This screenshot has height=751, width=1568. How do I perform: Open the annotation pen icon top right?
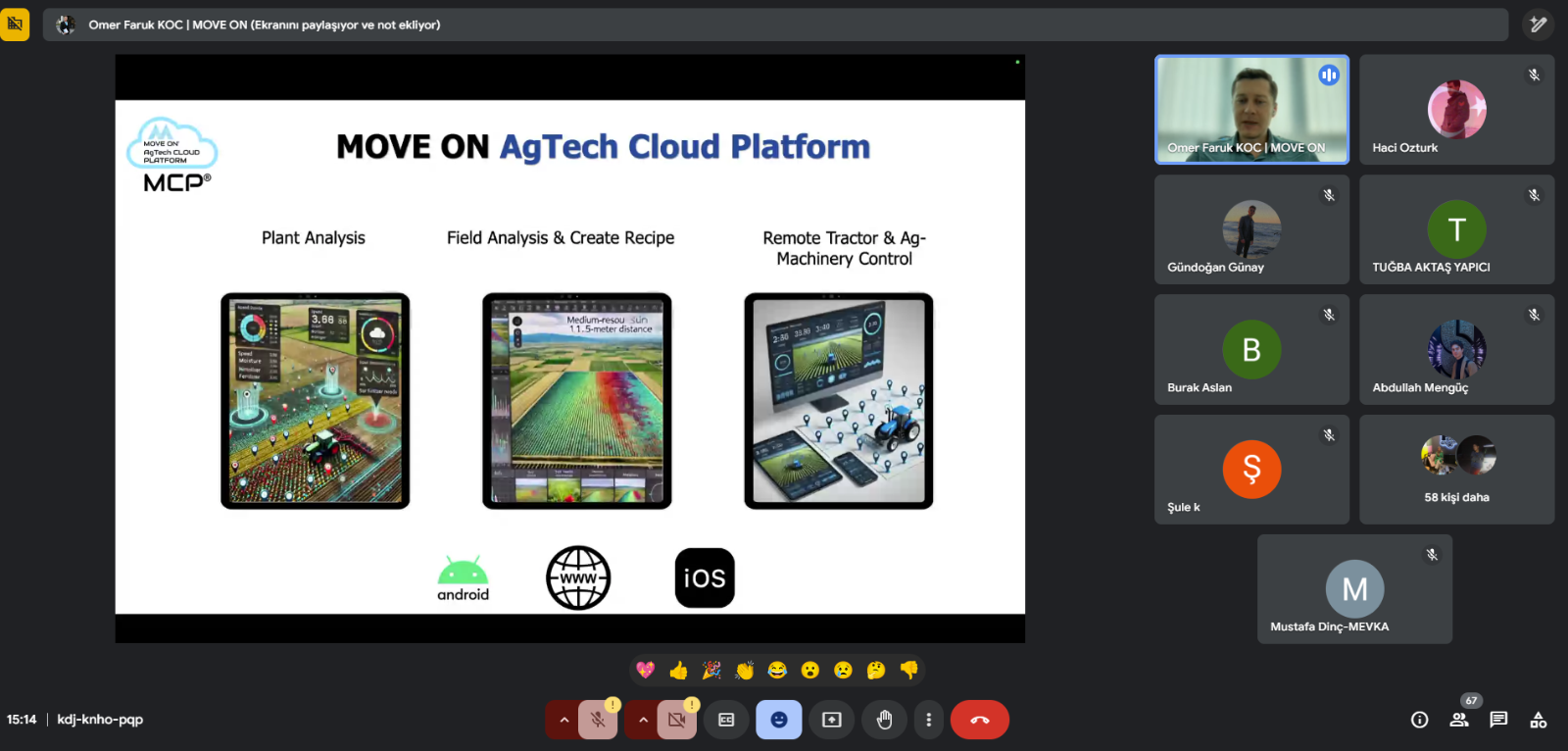1539,25
